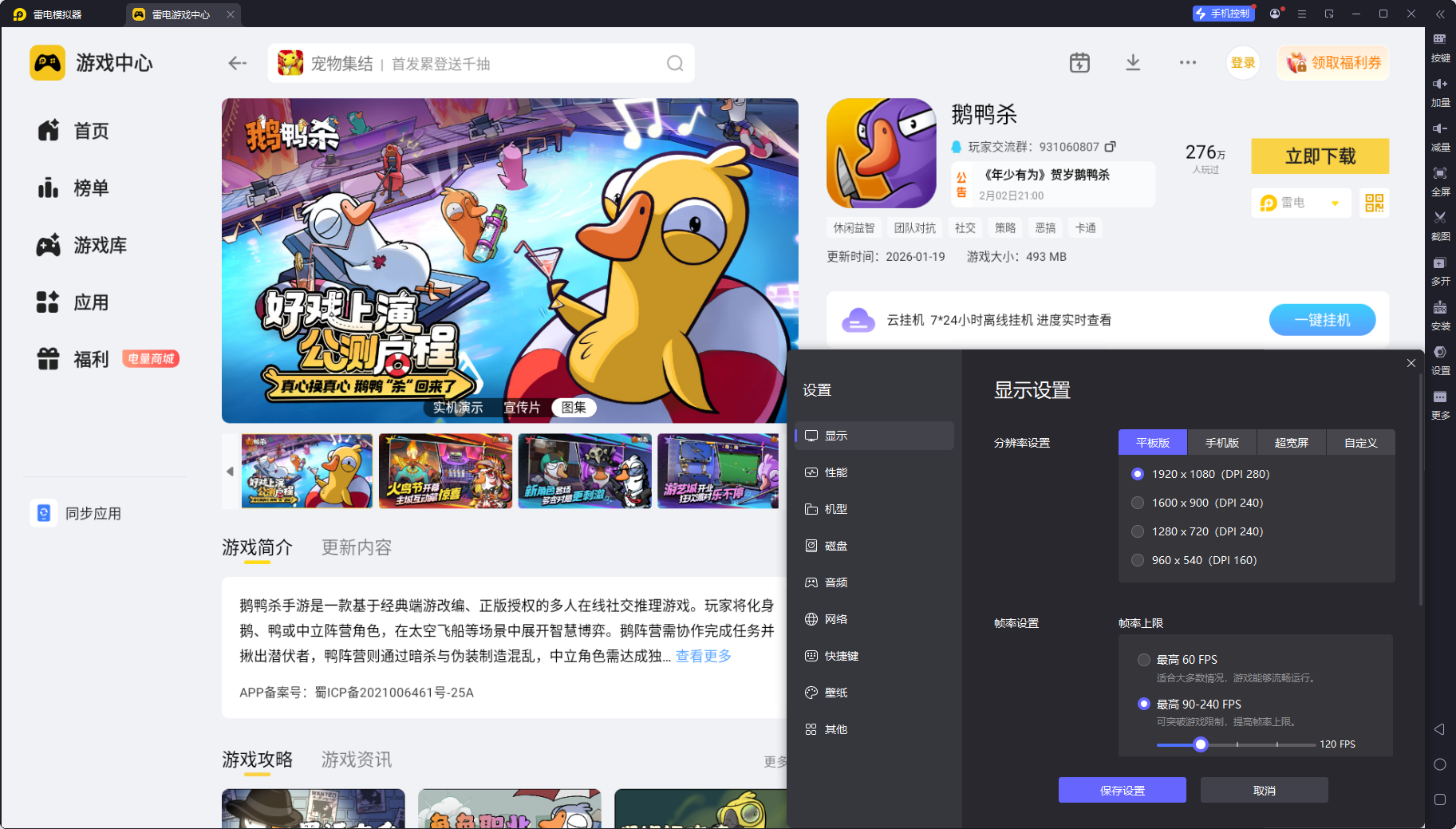
Task: Enter fullscreen via the 全屏 icon
Action: click(x=1440, y=181)
